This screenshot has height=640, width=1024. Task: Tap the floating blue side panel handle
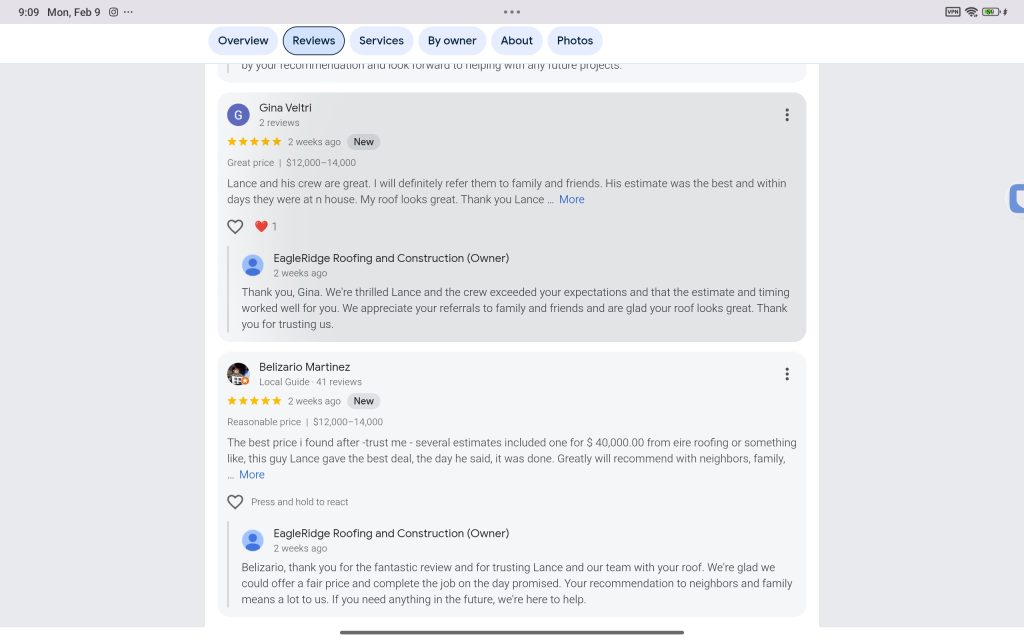pyautogui.click(x=1016, y=199)
